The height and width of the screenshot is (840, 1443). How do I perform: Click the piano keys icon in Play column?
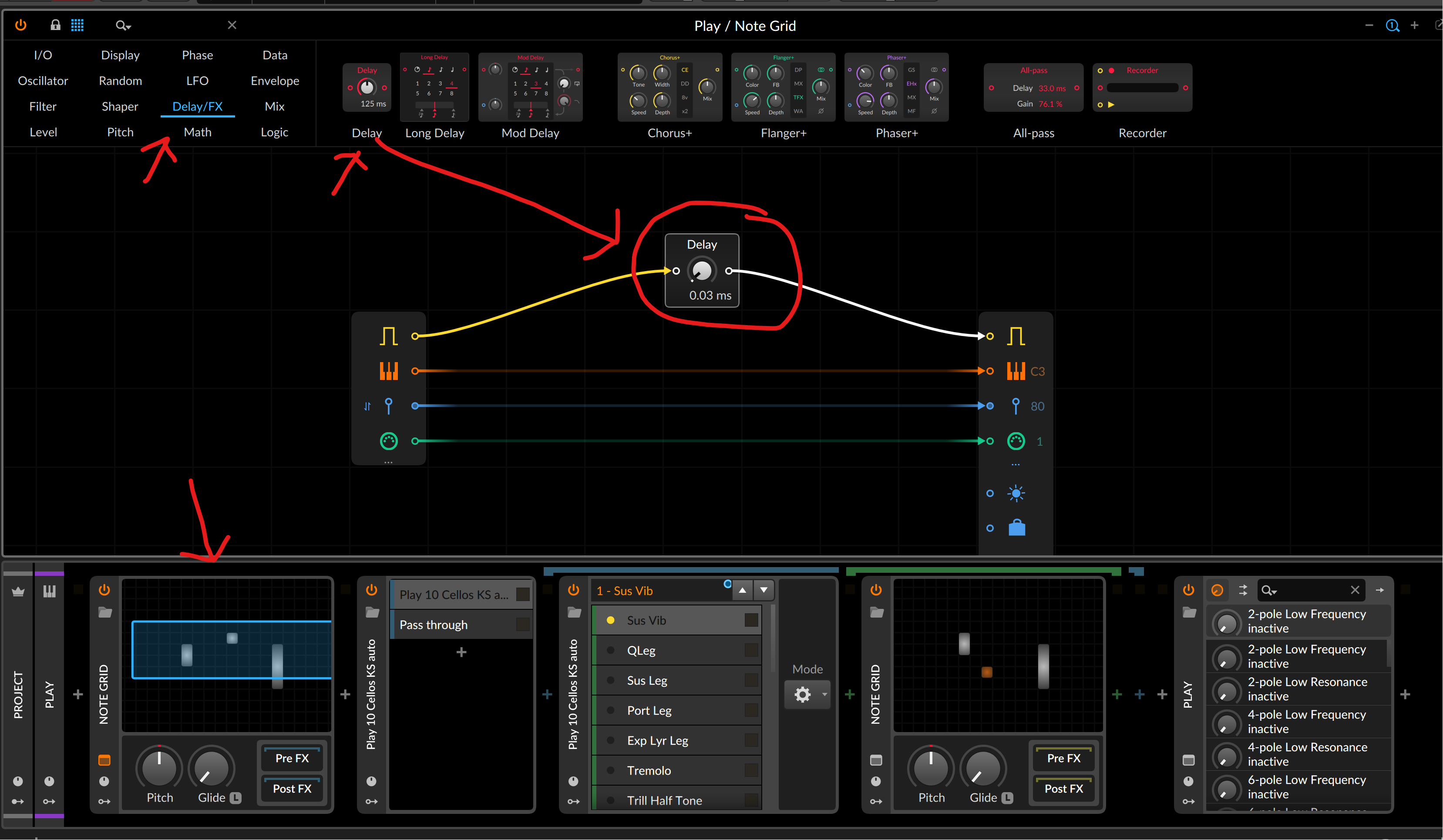pyautogui.click(x=49, y=591)
